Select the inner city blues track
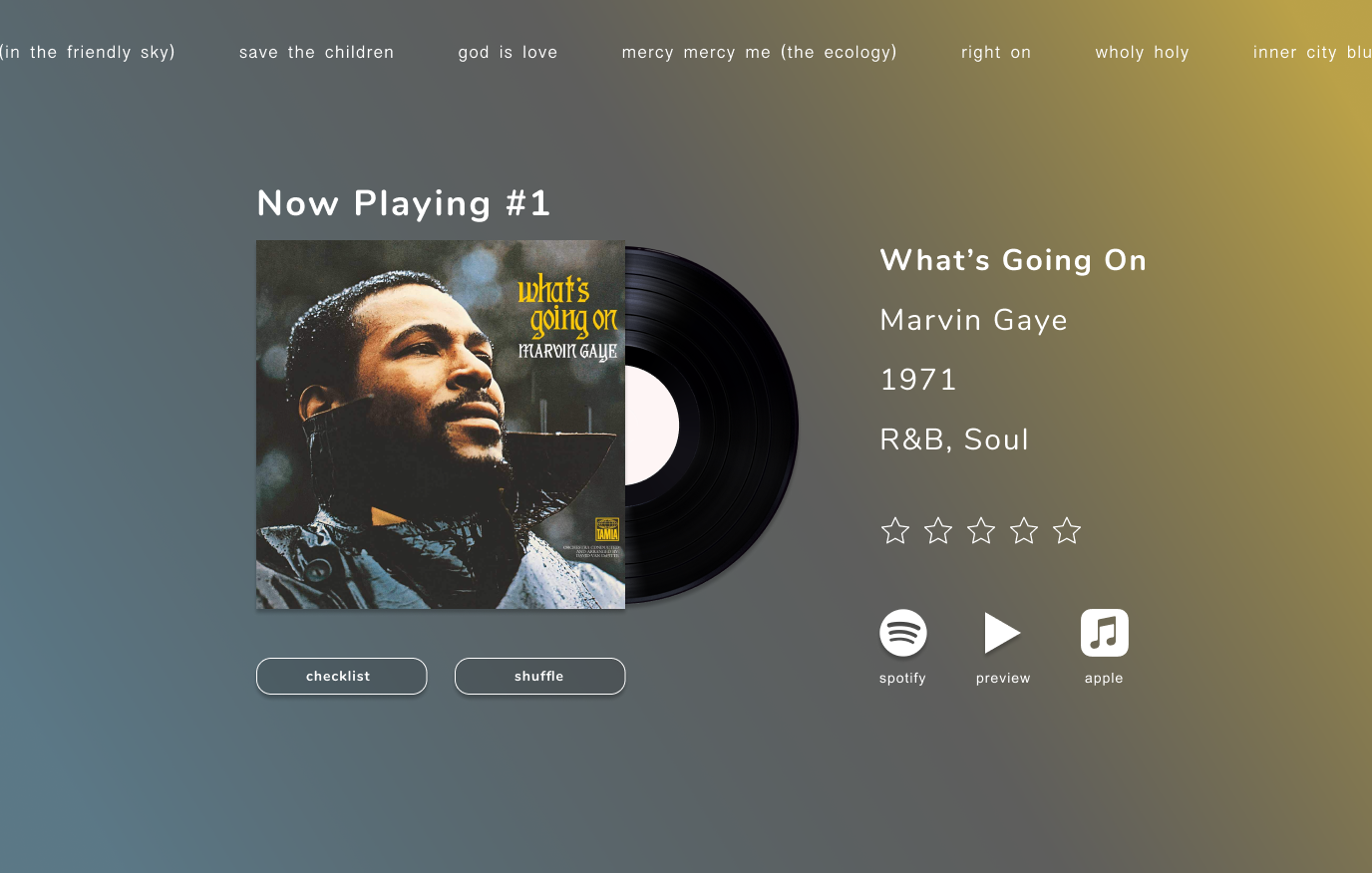Image resolution: width=1372 pixels, height=873 pixels. 1312,52
